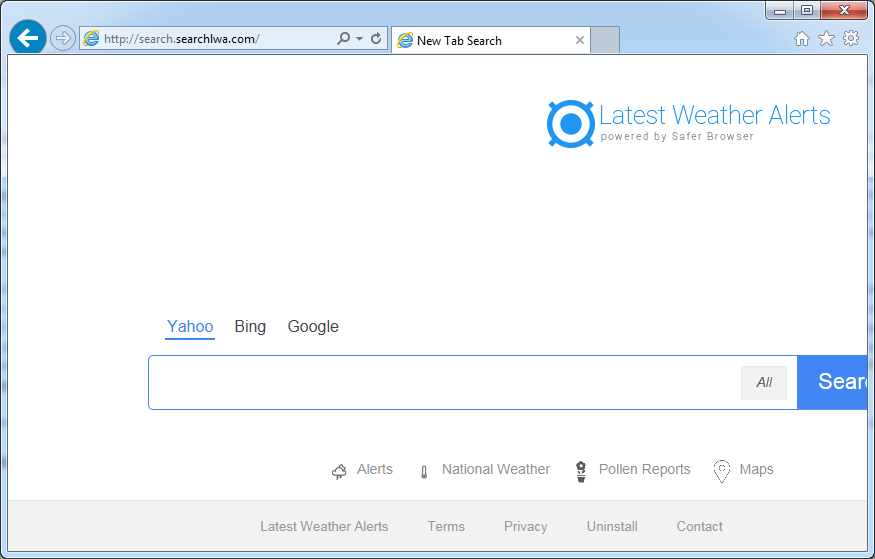The width and height of the screenshot is (875, 559).
Task: Open the Alerts link
Action: (x=375, y=469)
